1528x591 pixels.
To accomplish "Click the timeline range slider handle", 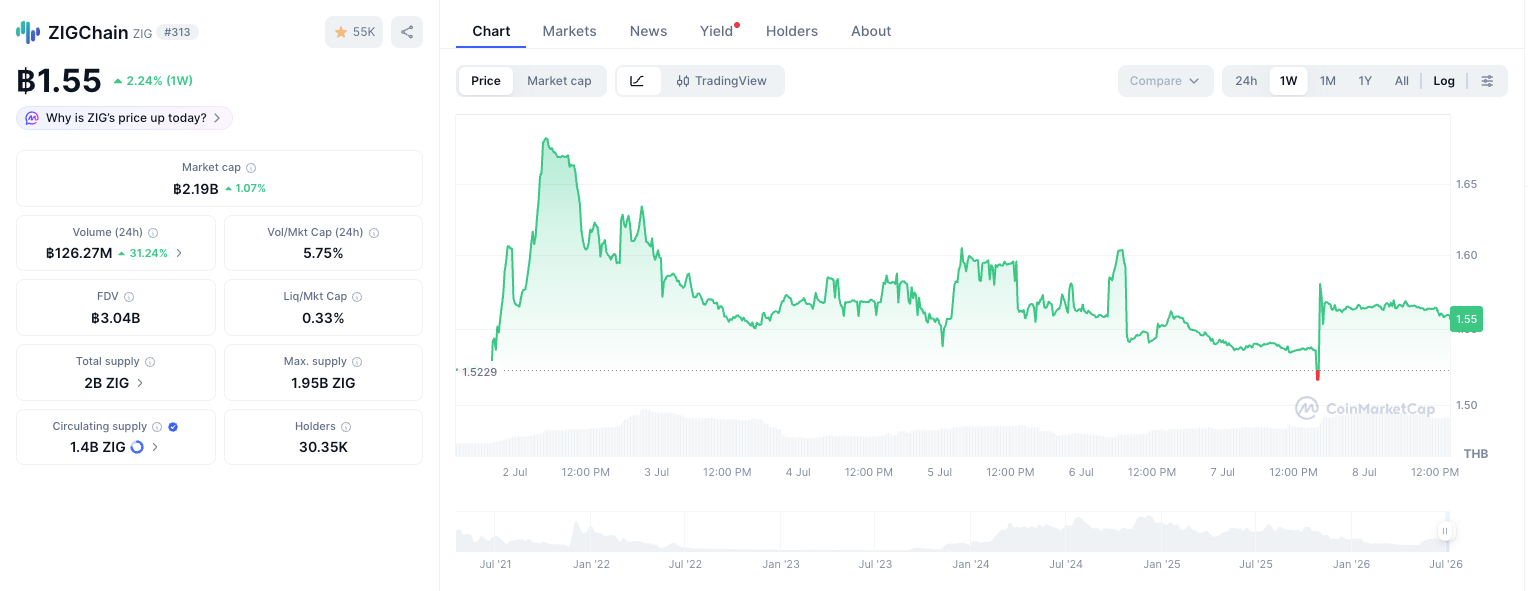I will [1445, 531].
